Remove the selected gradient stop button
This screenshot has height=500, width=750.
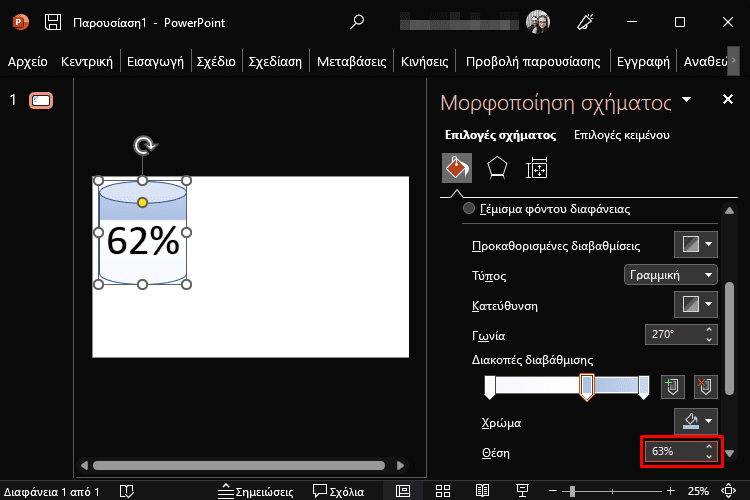coord(706,387)
